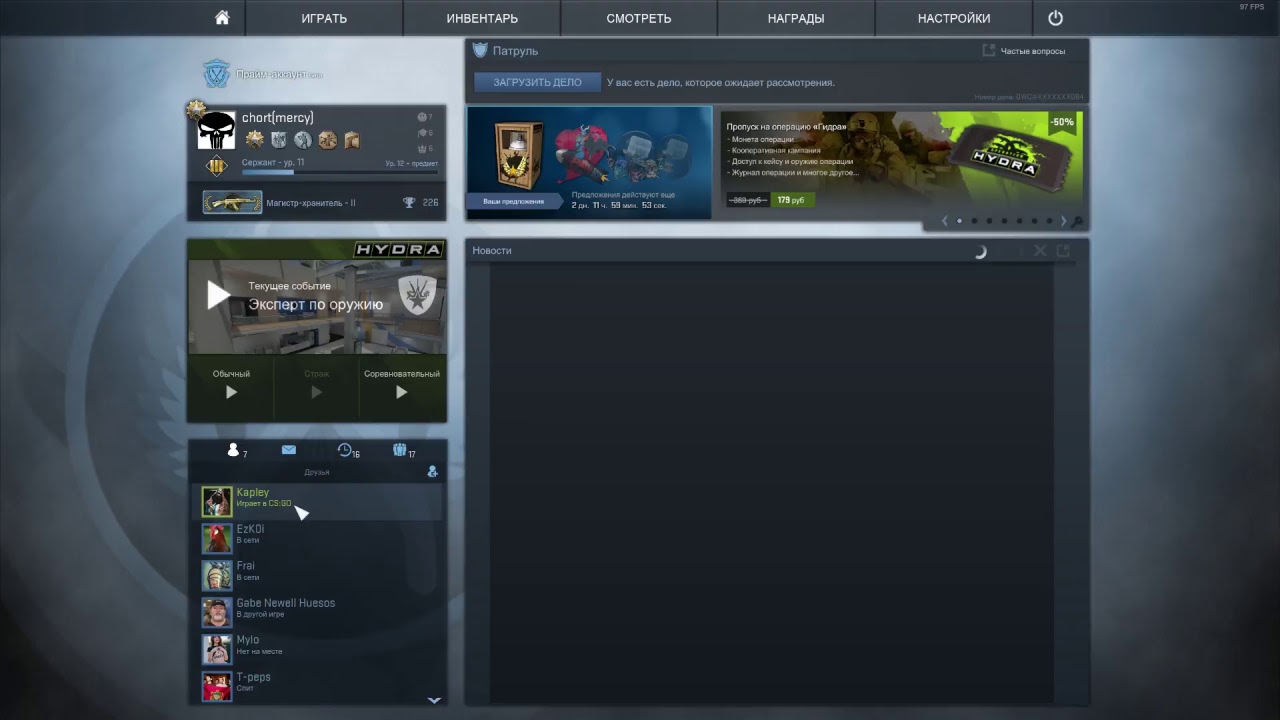Open news in external browser icon
The width and height of the screenshot is (1280, 720).
pyautogui.click(x=1063, y=251)
